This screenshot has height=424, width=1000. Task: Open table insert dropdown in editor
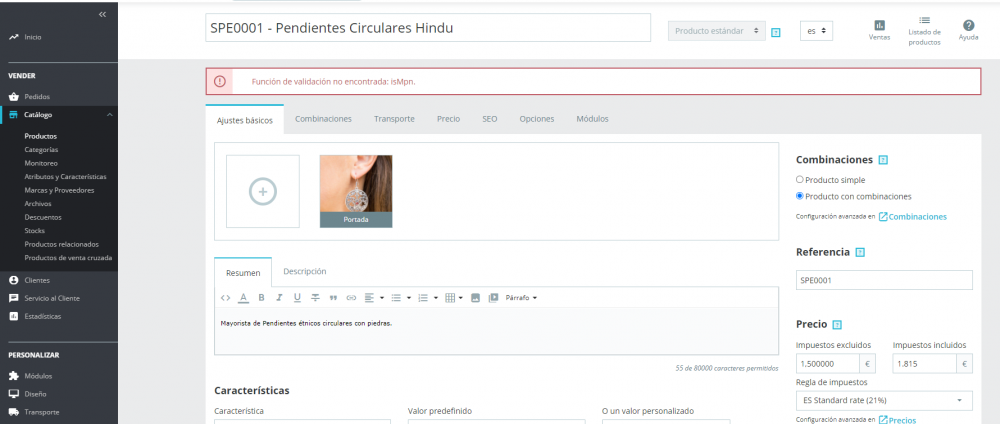click(x=453, y=298)
